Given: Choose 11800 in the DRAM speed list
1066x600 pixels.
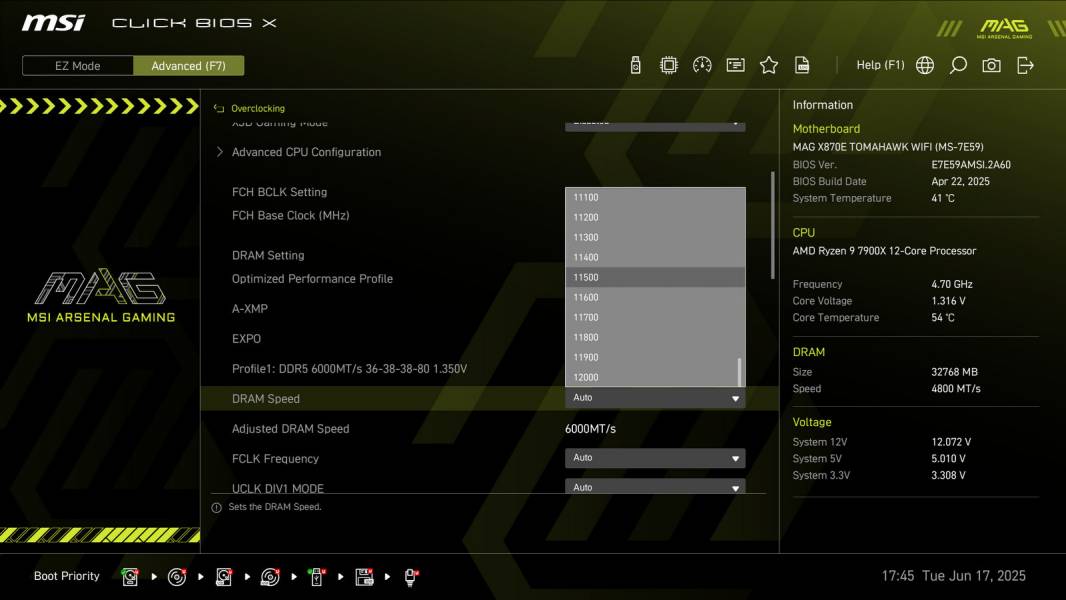Looking at the screenshot, I should tap(655, 338).
